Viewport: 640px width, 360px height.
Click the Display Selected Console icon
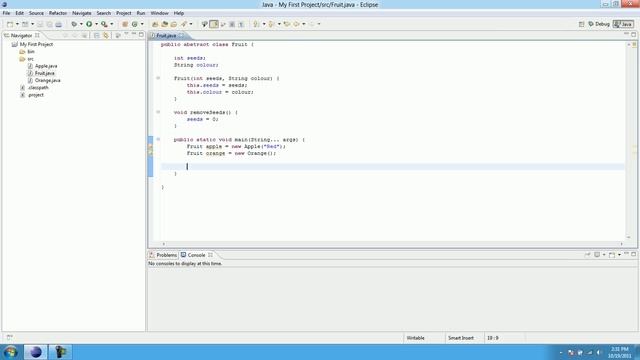click(x=597, y=255)
